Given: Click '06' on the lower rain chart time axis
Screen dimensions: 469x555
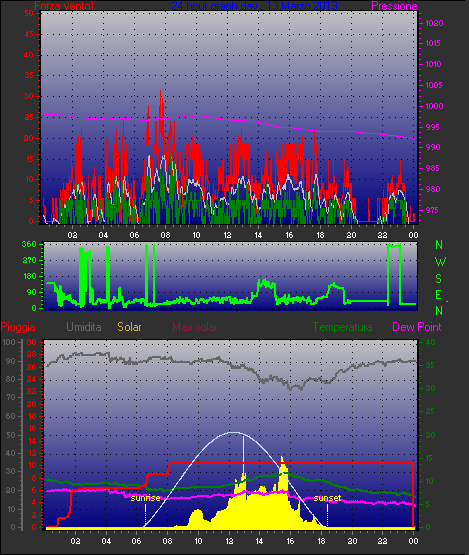Looking at the screenshot, I should tap(137, 541).
